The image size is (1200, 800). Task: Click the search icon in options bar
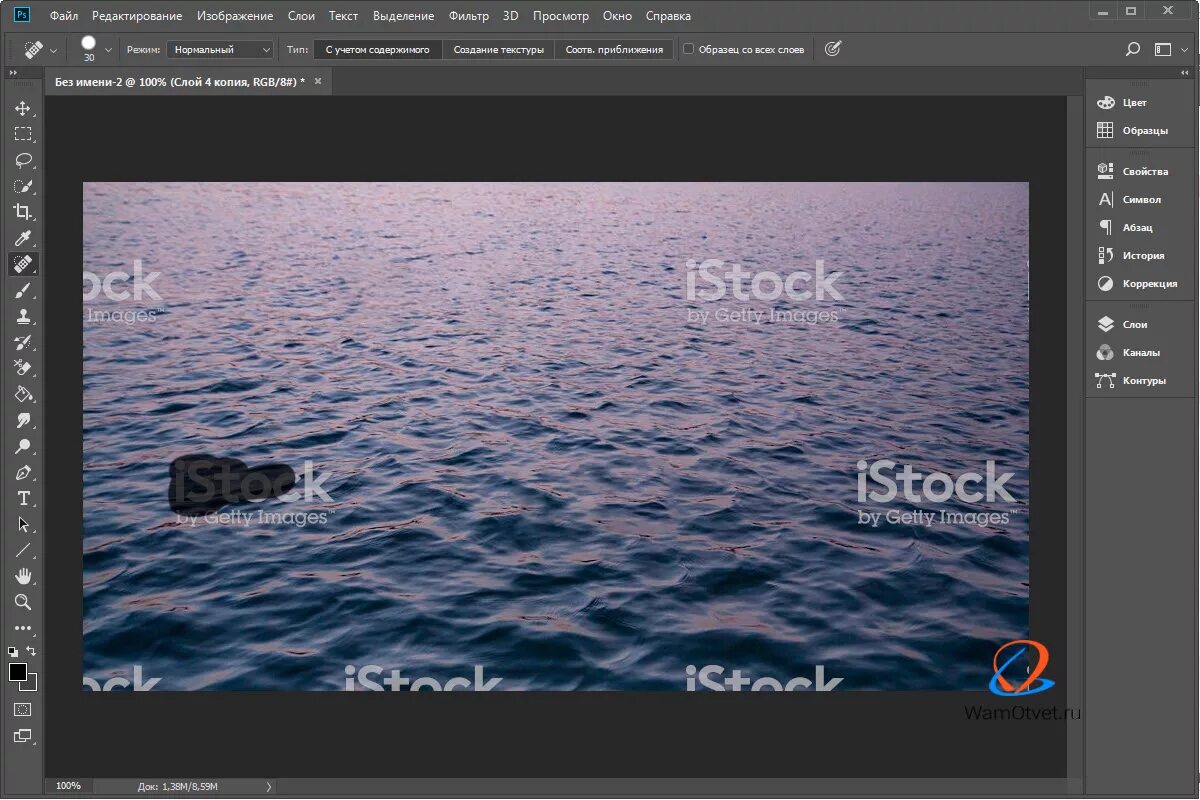(x=1133, y=49)
